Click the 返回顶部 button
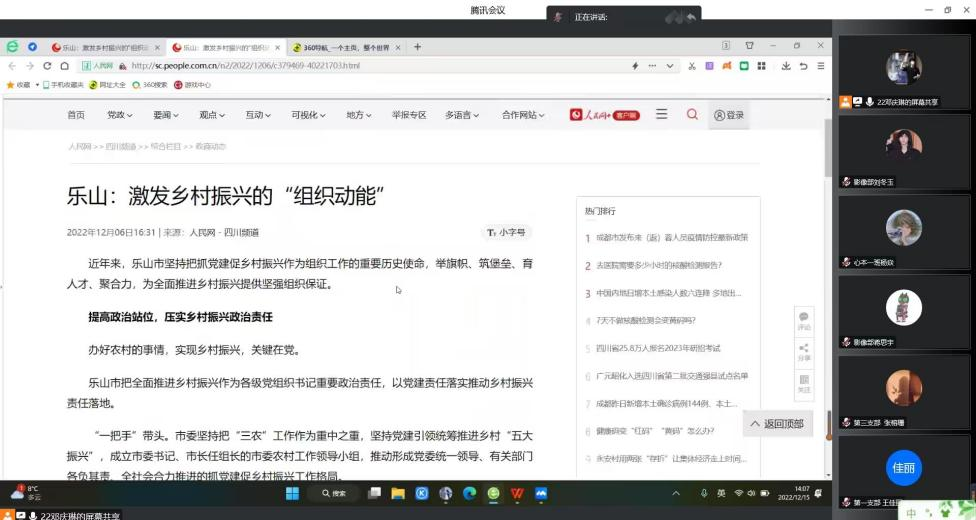The height and width of the screenshot is (520, 976). 777,424
